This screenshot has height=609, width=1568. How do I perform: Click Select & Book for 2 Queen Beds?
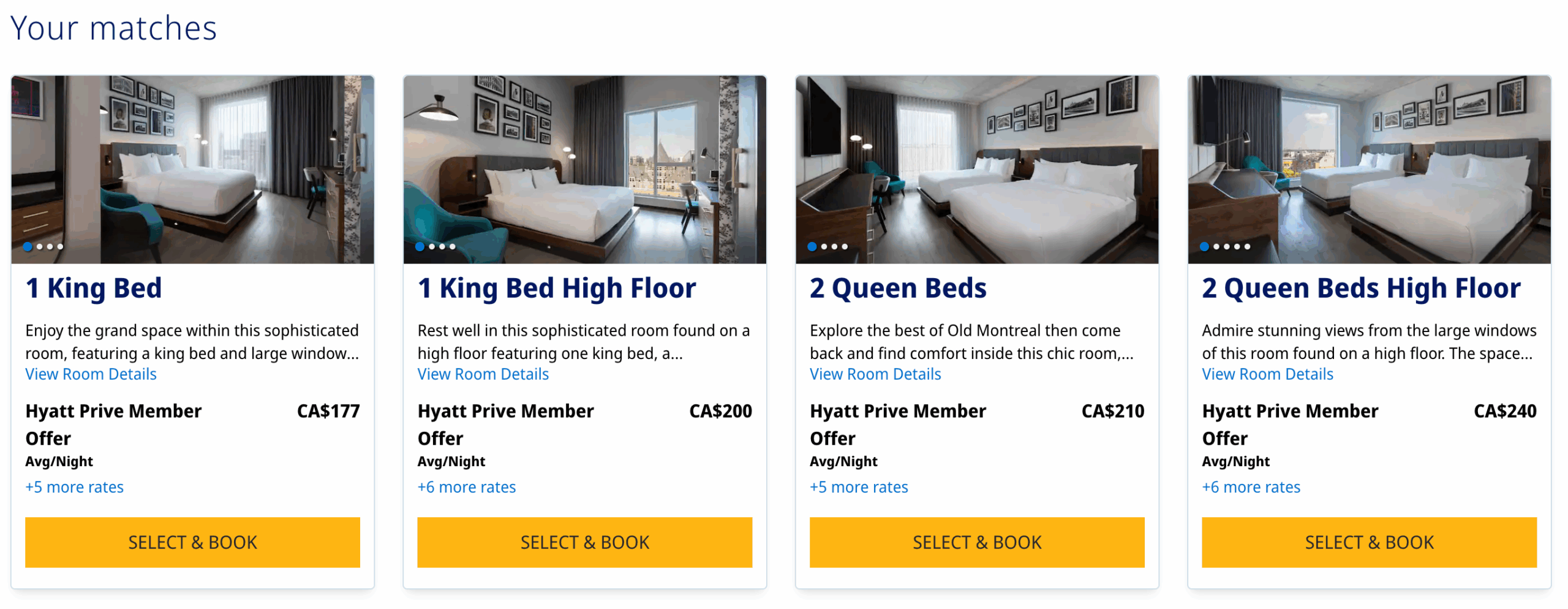pyautogui.click(x=976, y=542)
